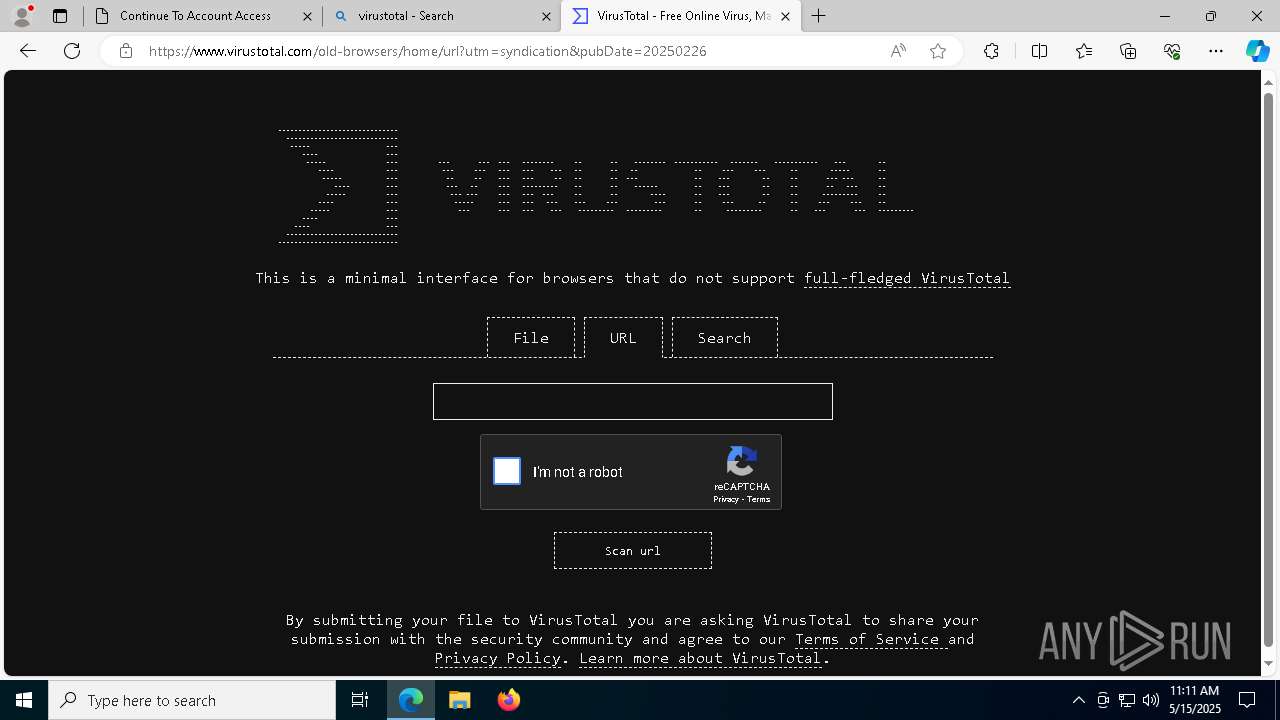
Task: Open the Privacy Policy link
Action: [498, 658]
